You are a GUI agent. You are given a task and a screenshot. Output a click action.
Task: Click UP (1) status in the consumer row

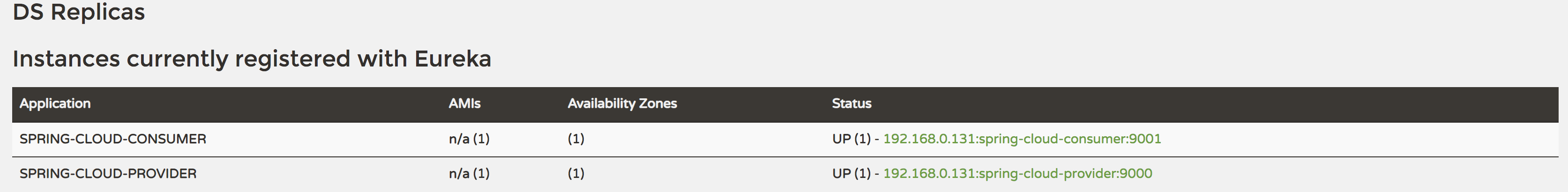click(x=851, y=139)
